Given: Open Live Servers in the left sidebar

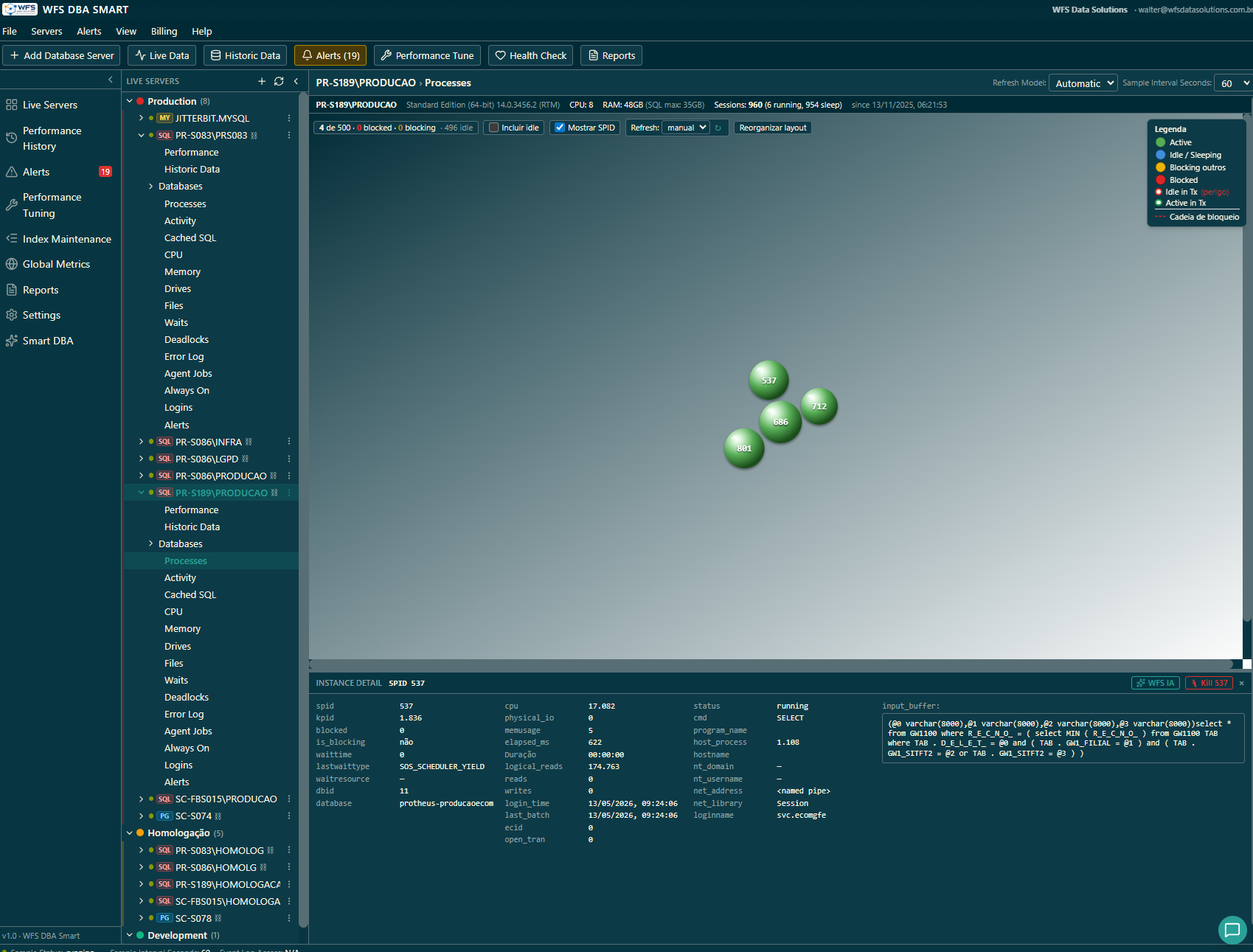Looking at the screenshot, I should pos(50,105).
